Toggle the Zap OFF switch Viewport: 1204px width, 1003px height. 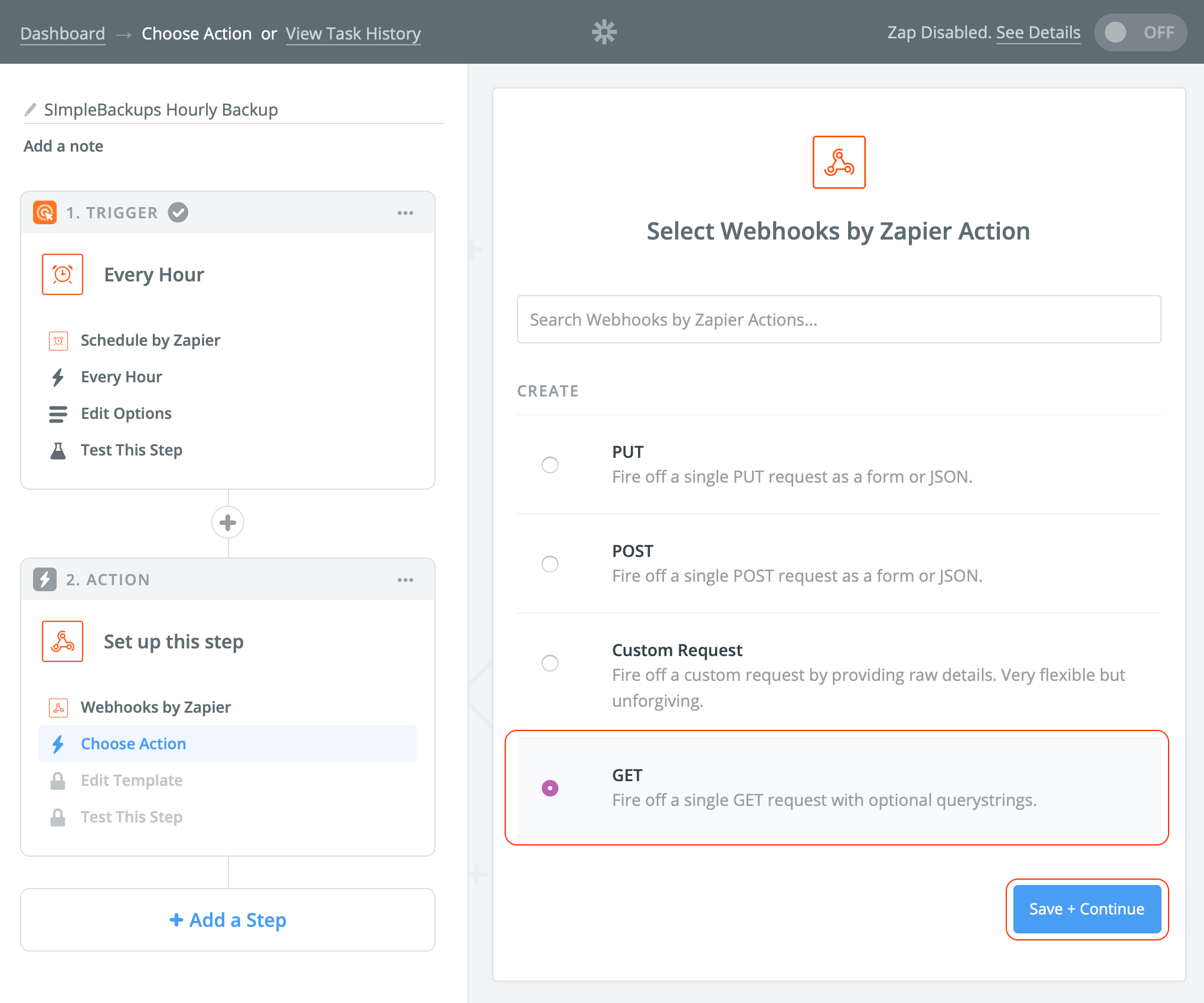(x=1140, y=32)
